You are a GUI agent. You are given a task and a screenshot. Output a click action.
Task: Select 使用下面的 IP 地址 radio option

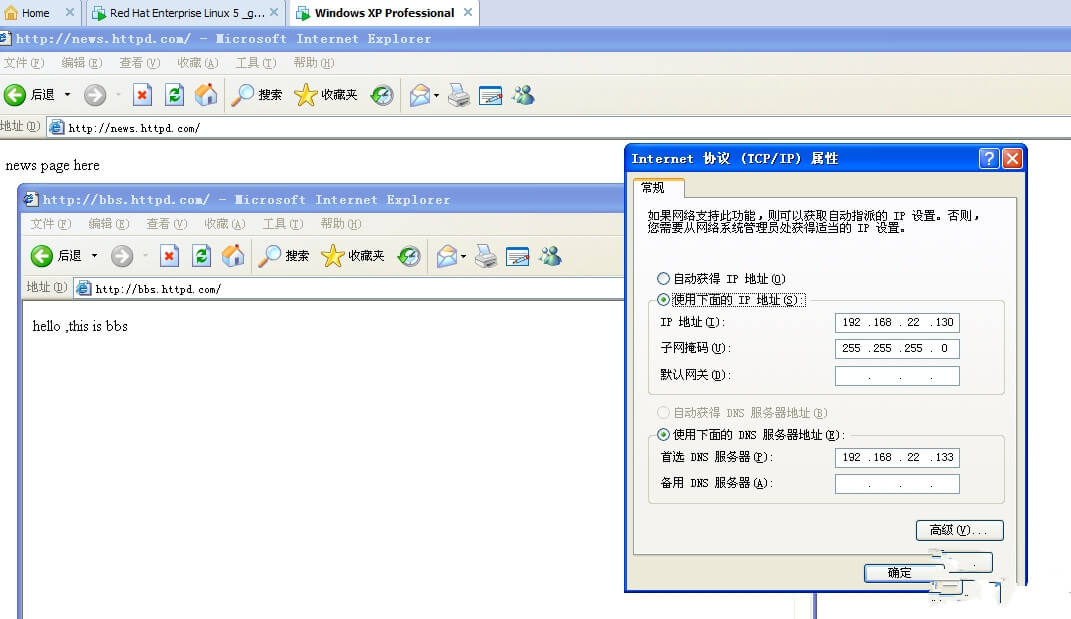tap(663, 300)
